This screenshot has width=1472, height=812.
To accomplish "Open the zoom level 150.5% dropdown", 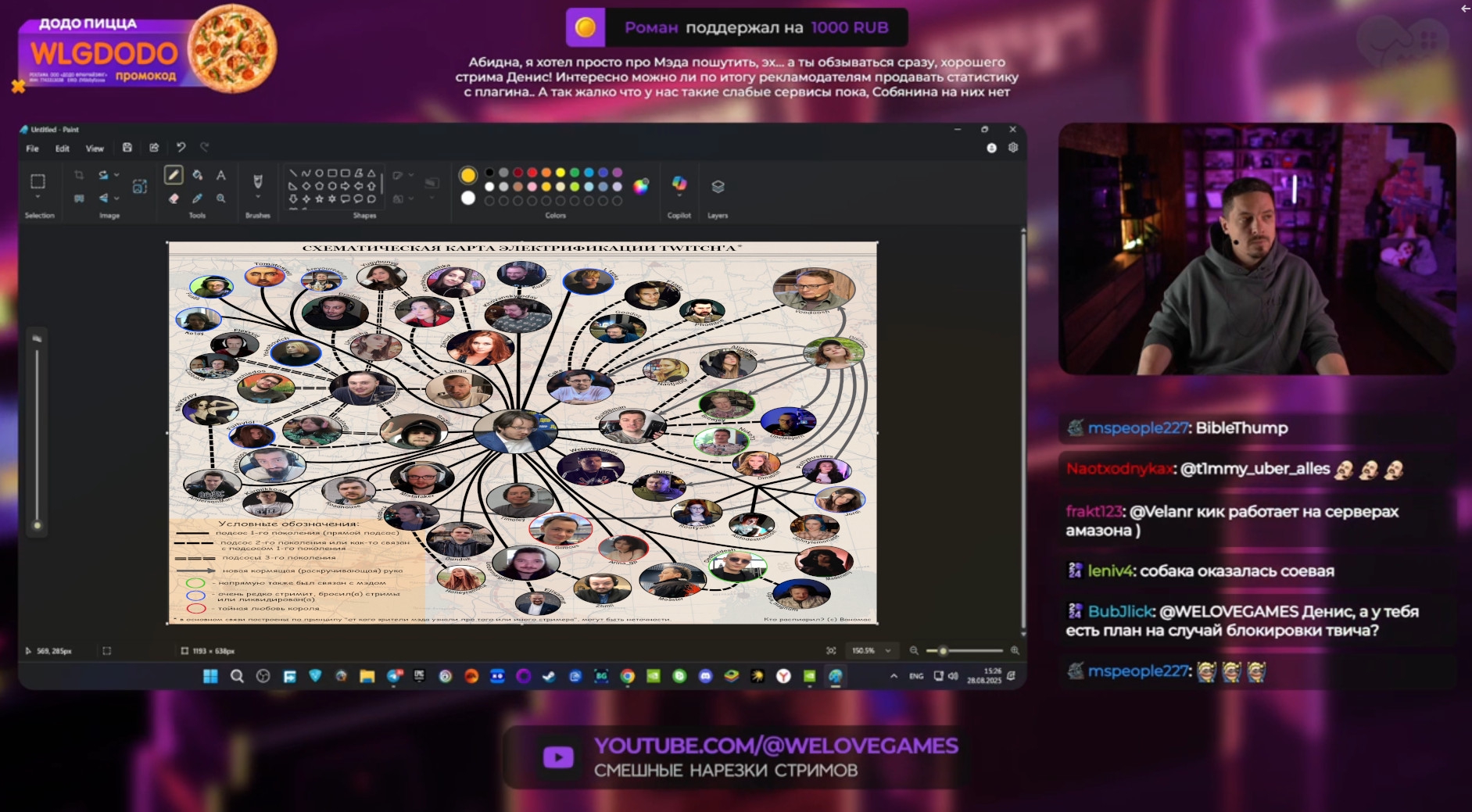I will (871, 650).
